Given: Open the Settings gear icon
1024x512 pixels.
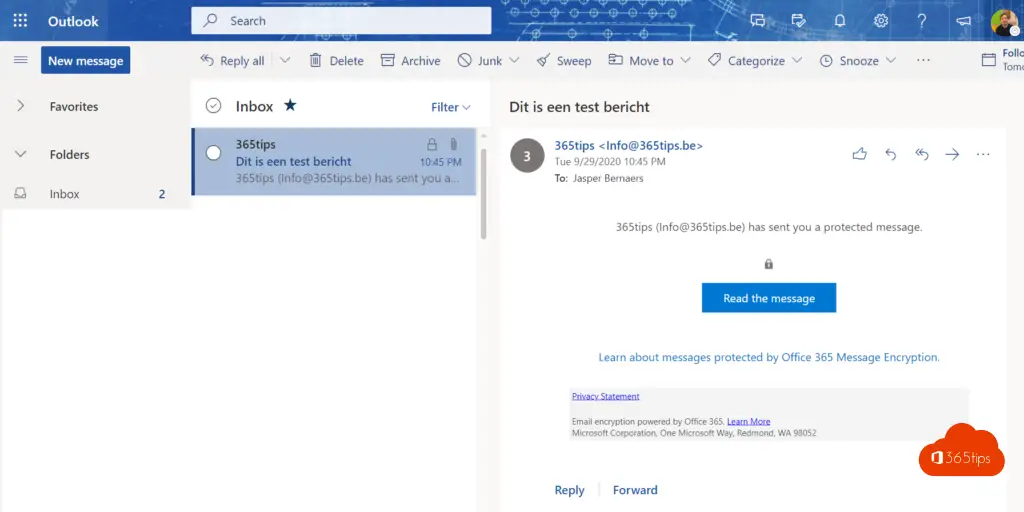Looking at the screenshot, I should click(881, 21).
